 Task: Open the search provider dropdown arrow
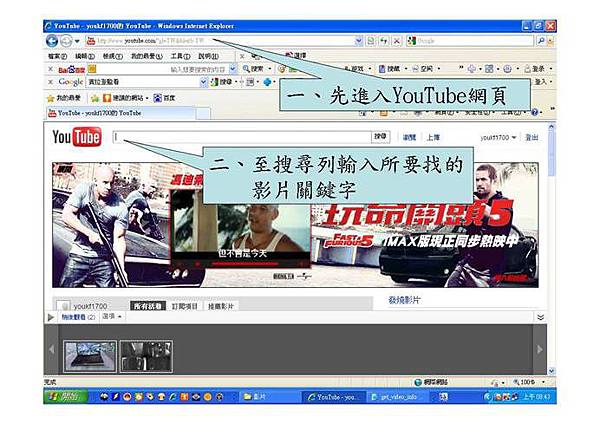[x=550, y=41]
